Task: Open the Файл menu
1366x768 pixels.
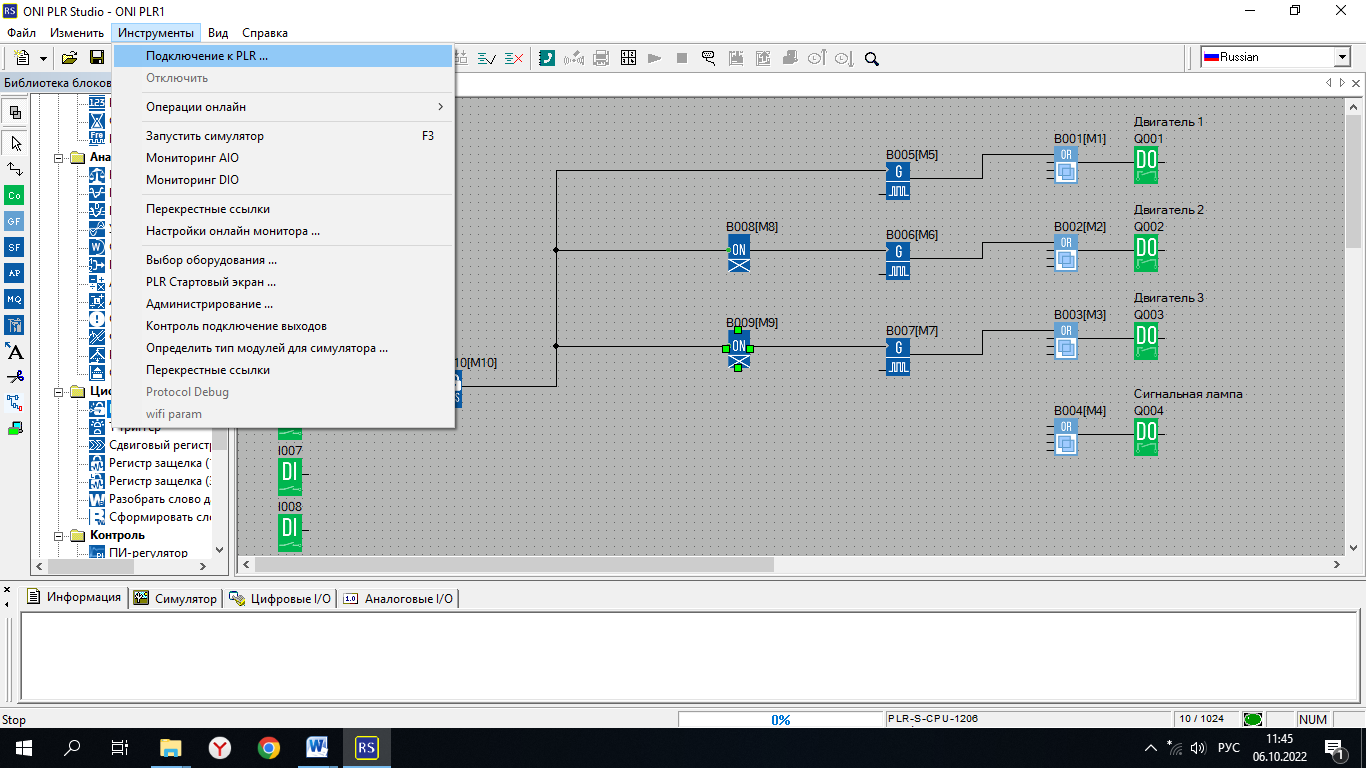Action: (21, 33)
